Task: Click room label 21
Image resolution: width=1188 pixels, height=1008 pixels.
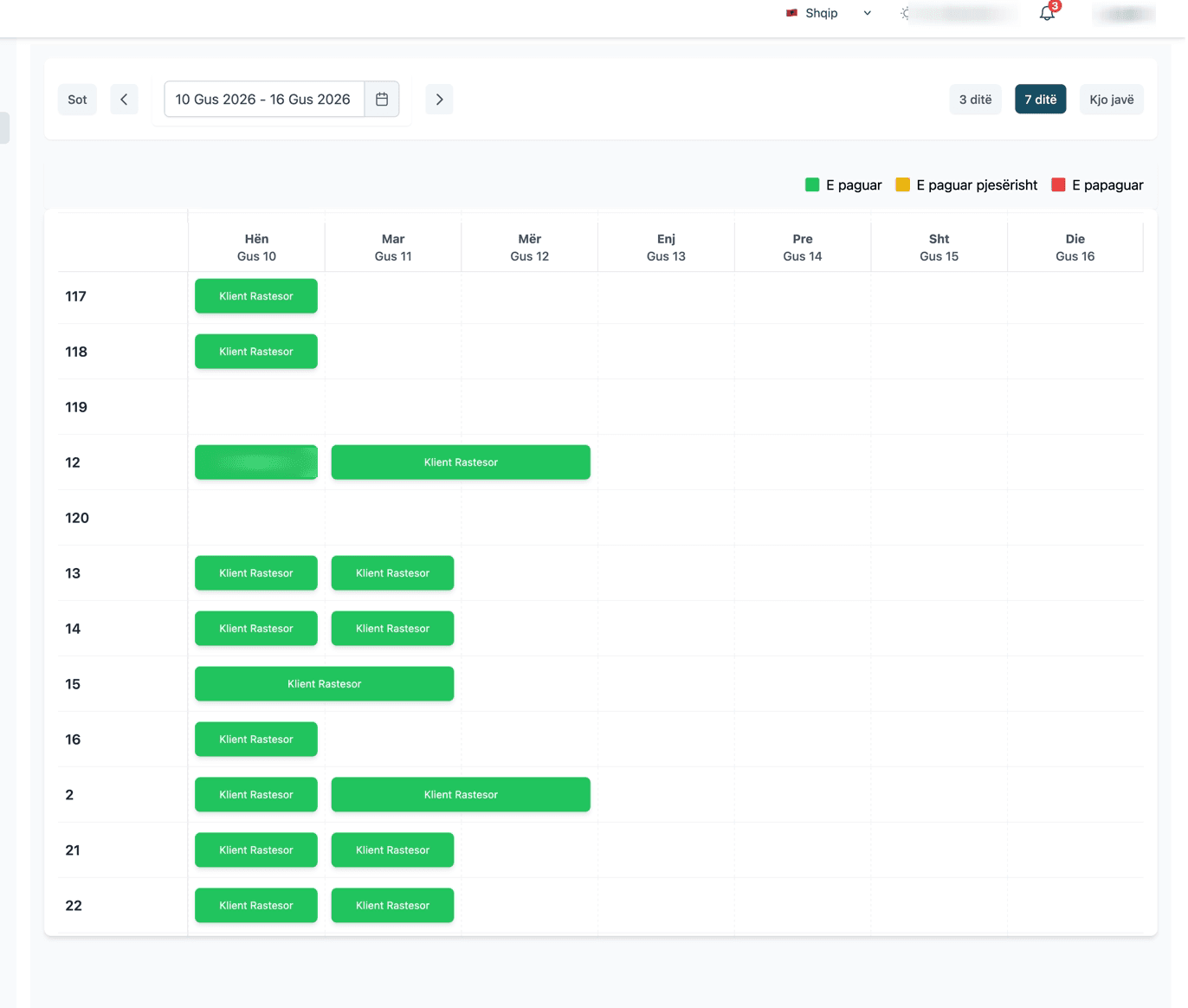Action: coord(73,850)
